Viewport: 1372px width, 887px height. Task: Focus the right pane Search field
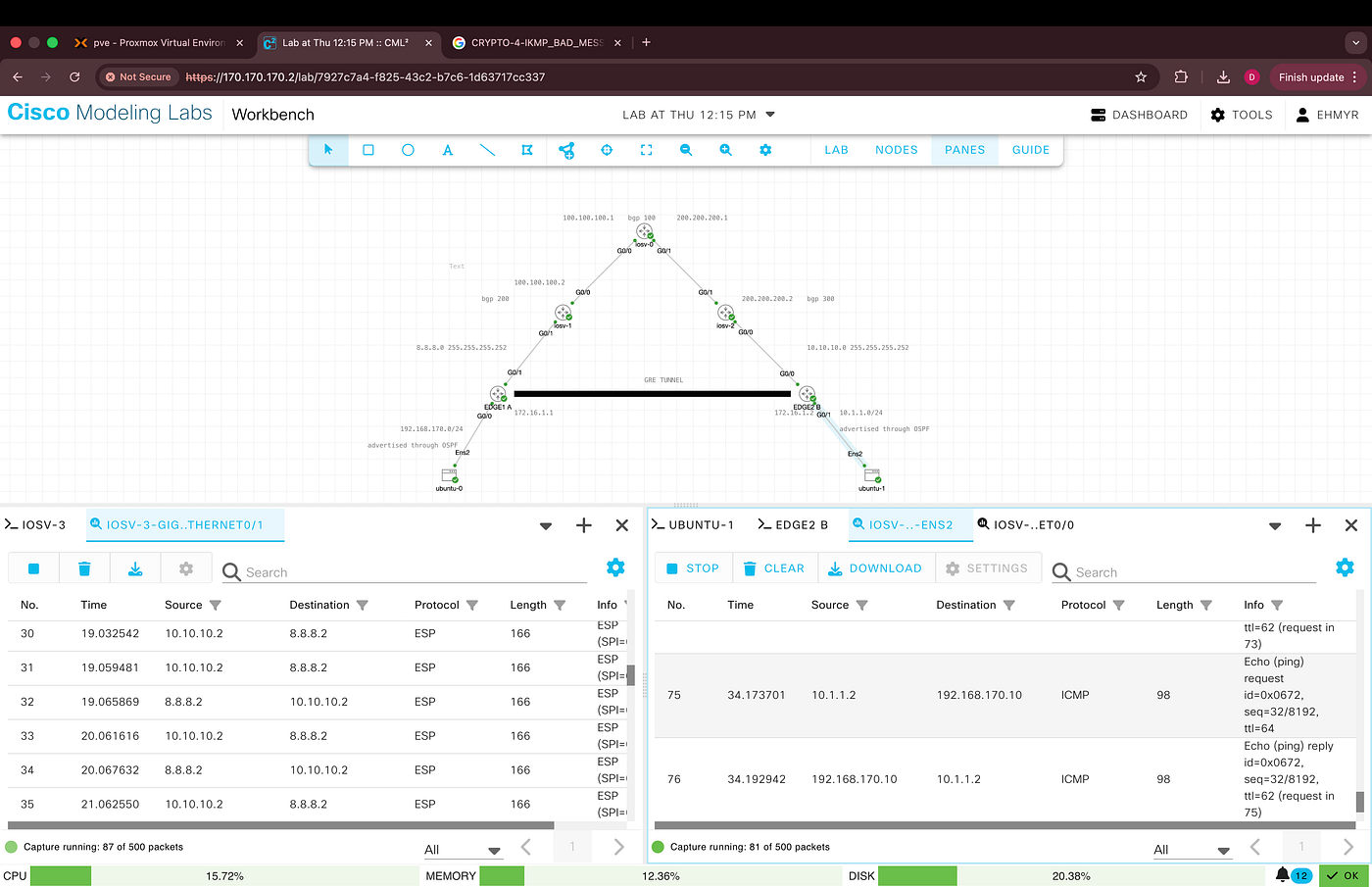click(x=1184, y=572)
